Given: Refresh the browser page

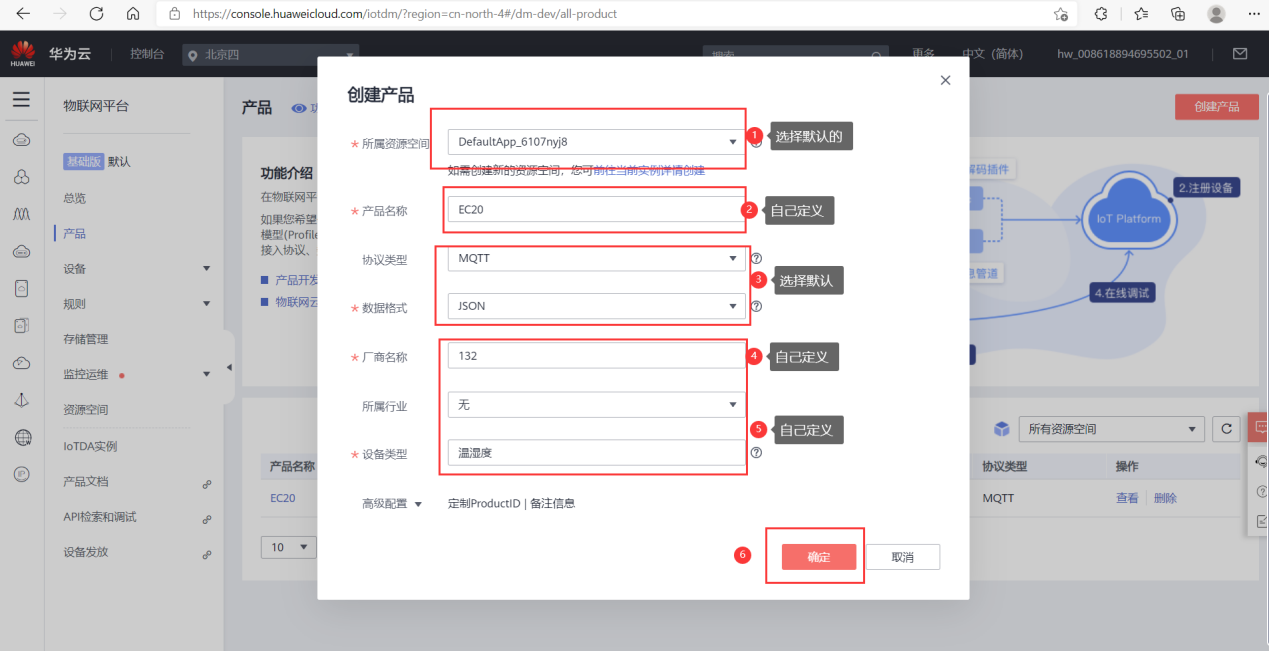Looking at the screenshot, I should [96, 14].
